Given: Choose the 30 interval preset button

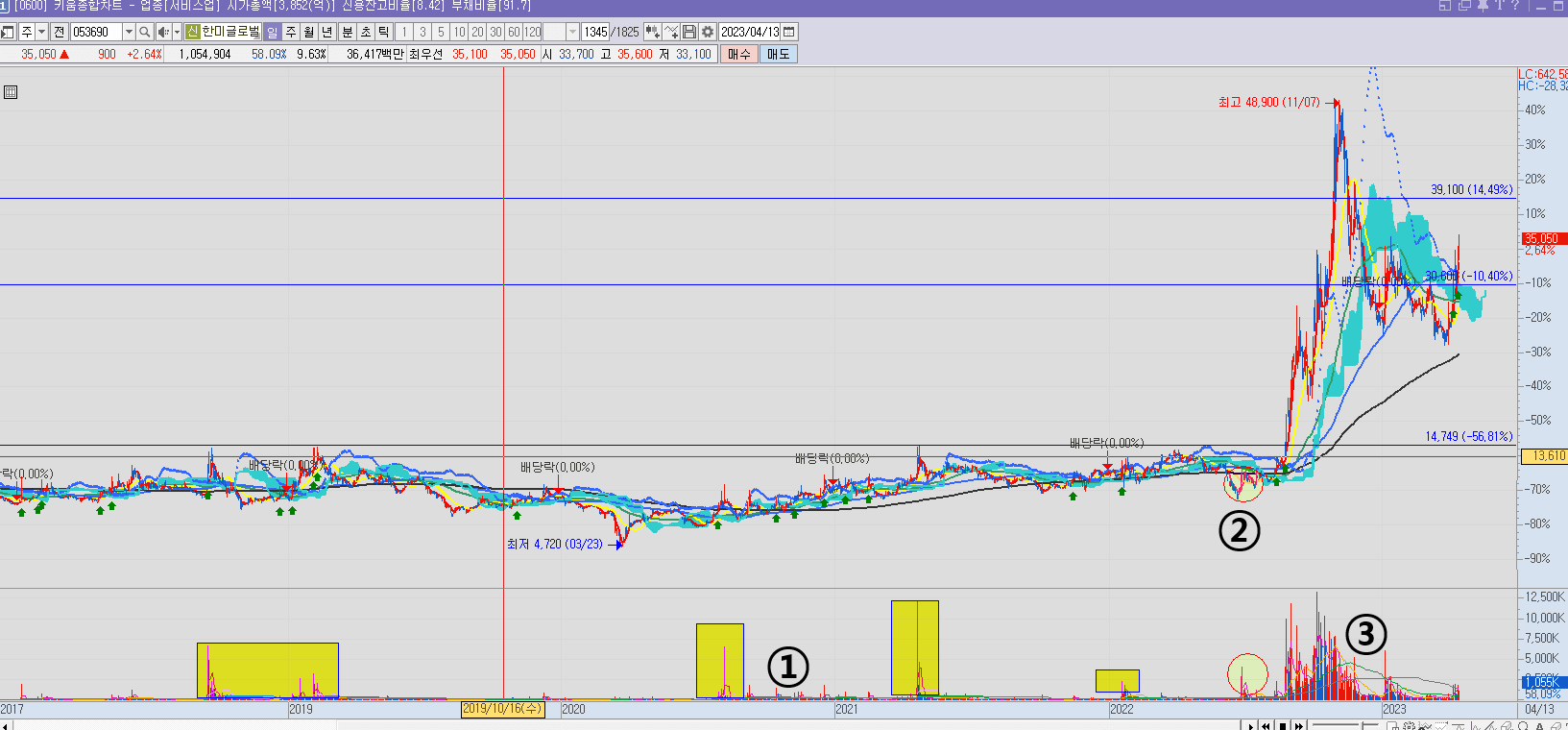Looking at the screenshot, I should [x=495, y=32].
